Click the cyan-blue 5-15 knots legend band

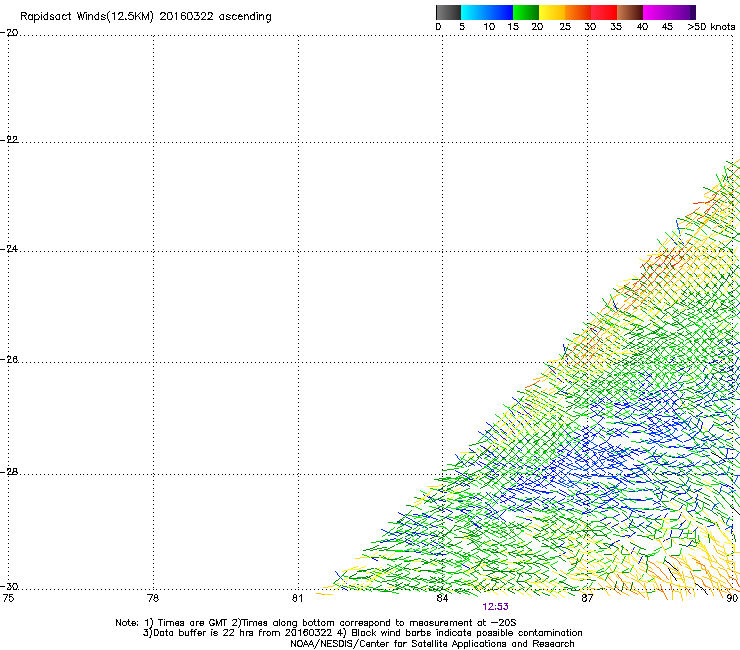(487, 12)
